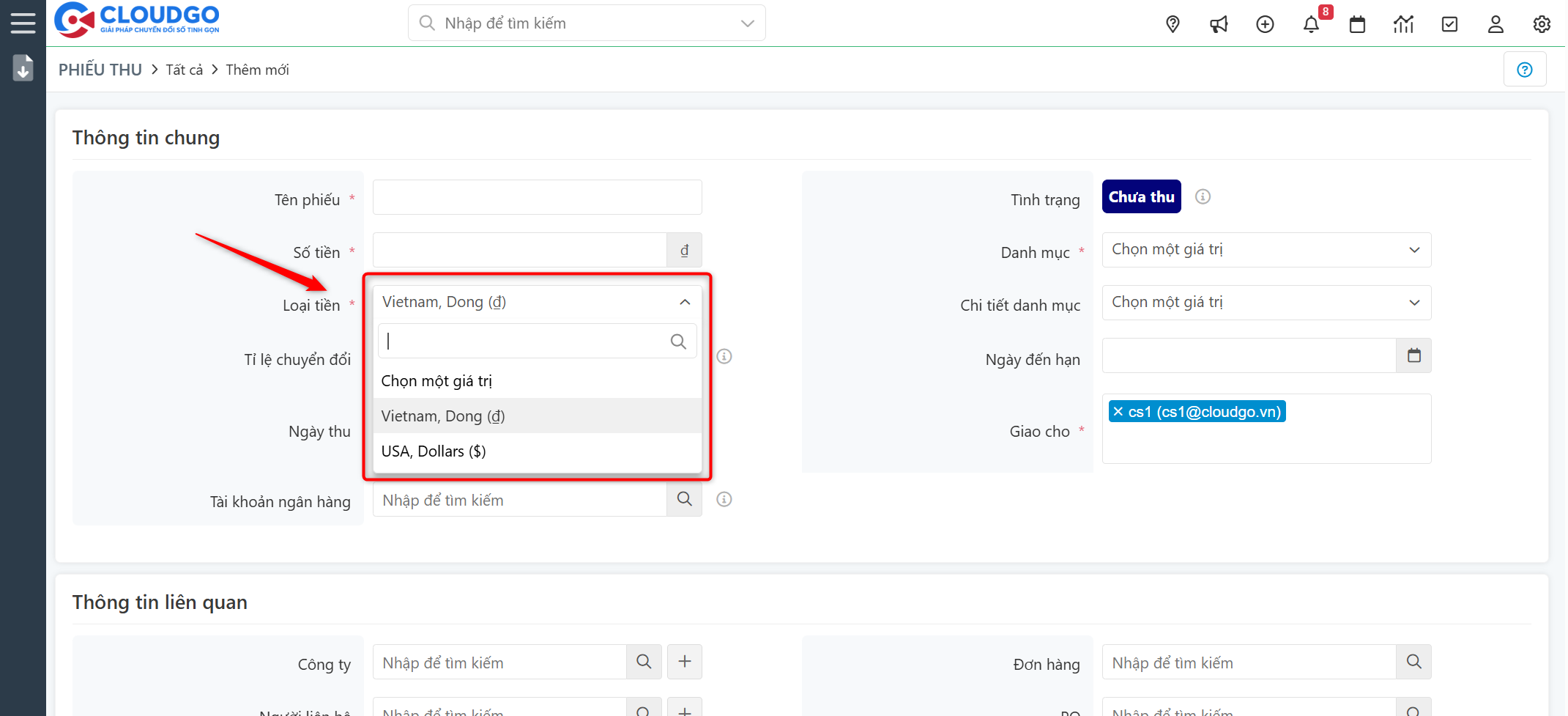Open the reports chart icon
Image resolution: width=1568 pixels, height=716 pixels.
(x=1403, y=24)
